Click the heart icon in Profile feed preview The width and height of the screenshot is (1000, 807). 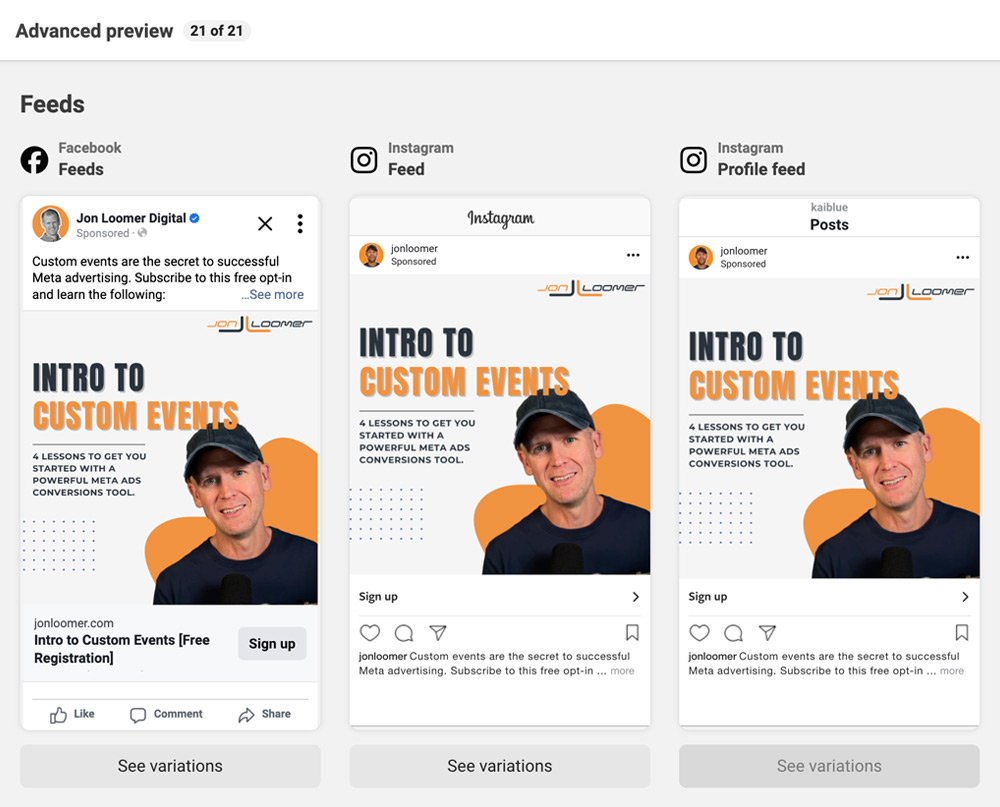pos(700,633)
